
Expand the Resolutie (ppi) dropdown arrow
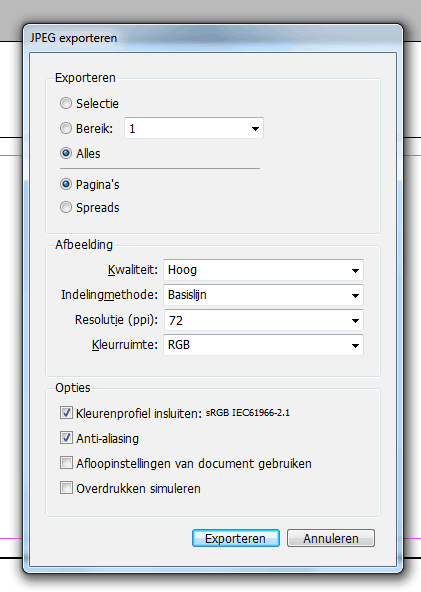(355, 321)
